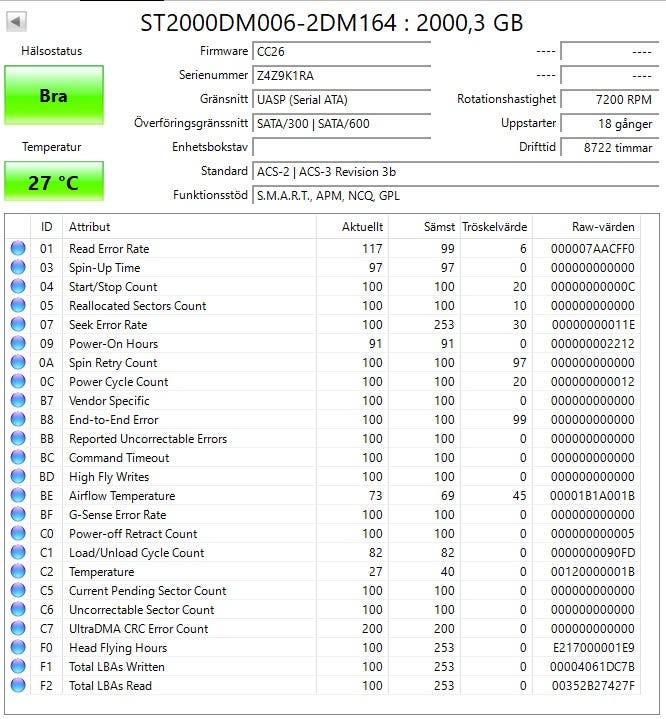Image resolution: width=666 pixels, height=719 pixels.
Task: Select the UltraDMA CRC Error Count attribute name
Action: [139, 629]
